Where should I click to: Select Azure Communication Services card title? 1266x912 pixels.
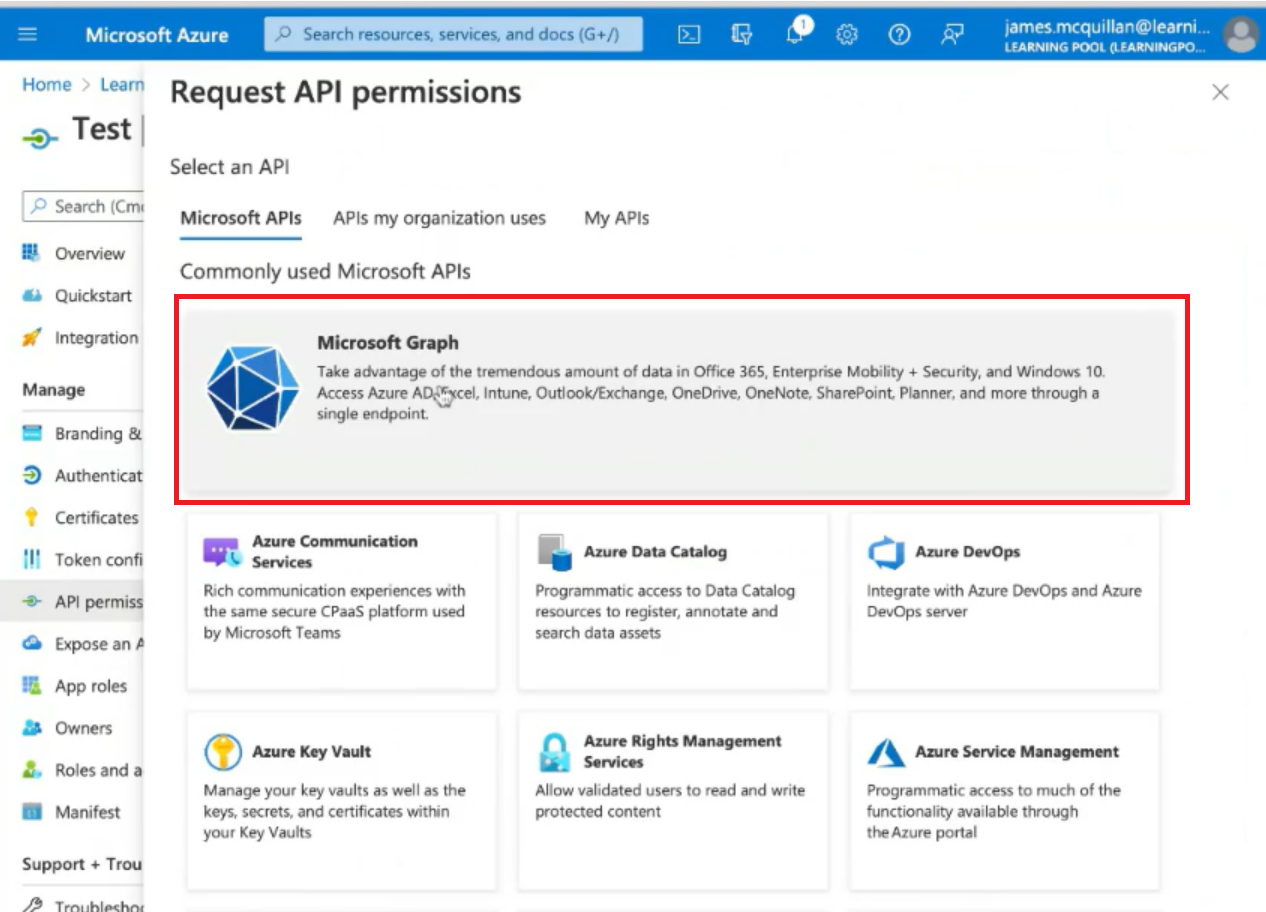point(335,551)
